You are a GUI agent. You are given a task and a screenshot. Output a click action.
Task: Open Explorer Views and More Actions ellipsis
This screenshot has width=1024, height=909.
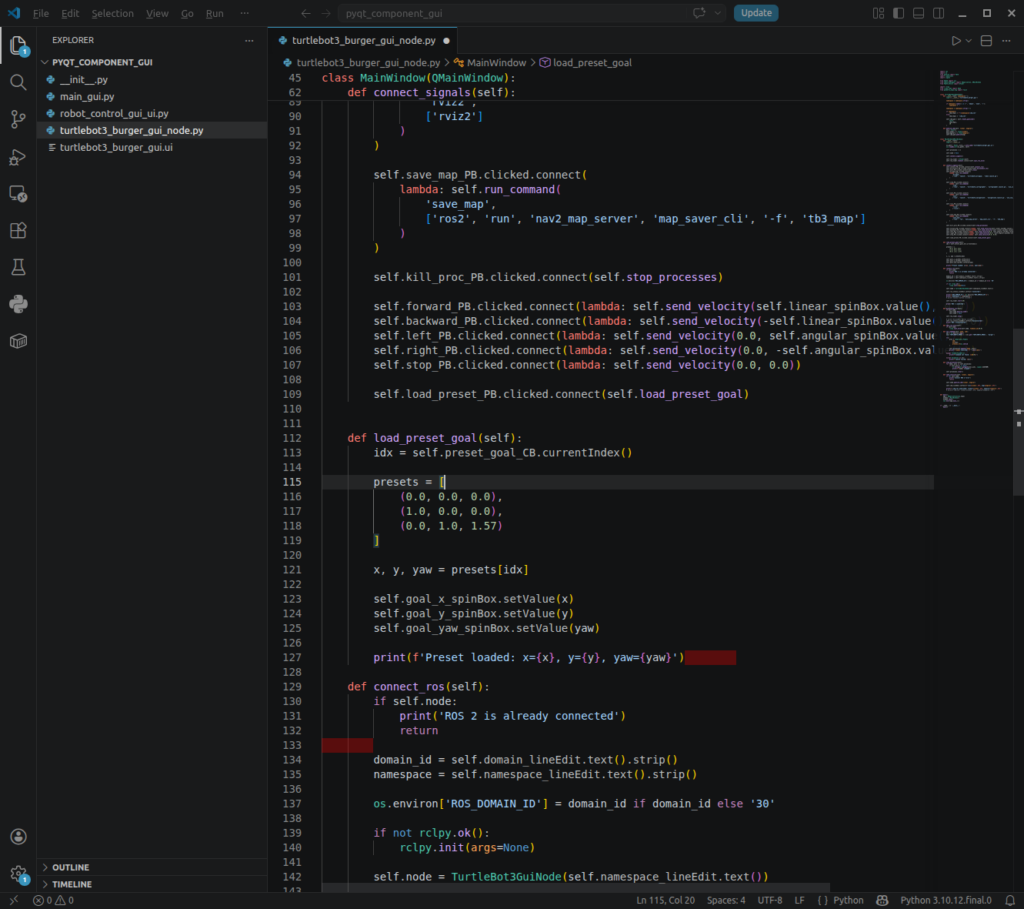click(249, 40)
